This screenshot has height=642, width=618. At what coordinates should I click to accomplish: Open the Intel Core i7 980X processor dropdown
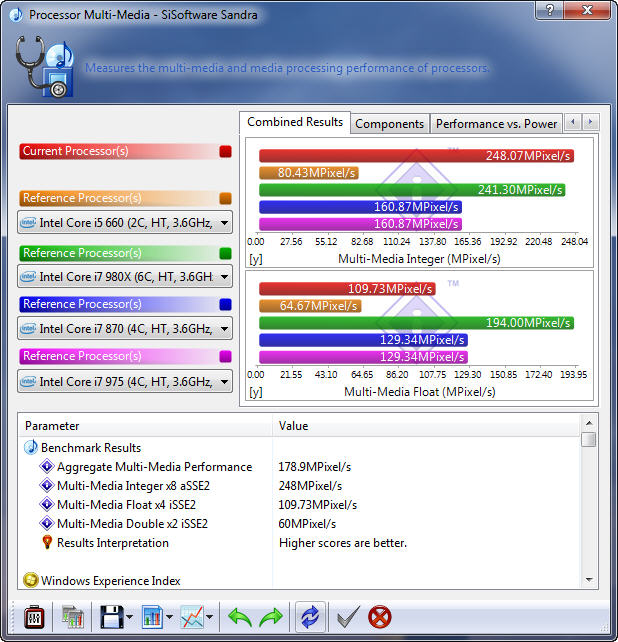click(x=125, y=277)
